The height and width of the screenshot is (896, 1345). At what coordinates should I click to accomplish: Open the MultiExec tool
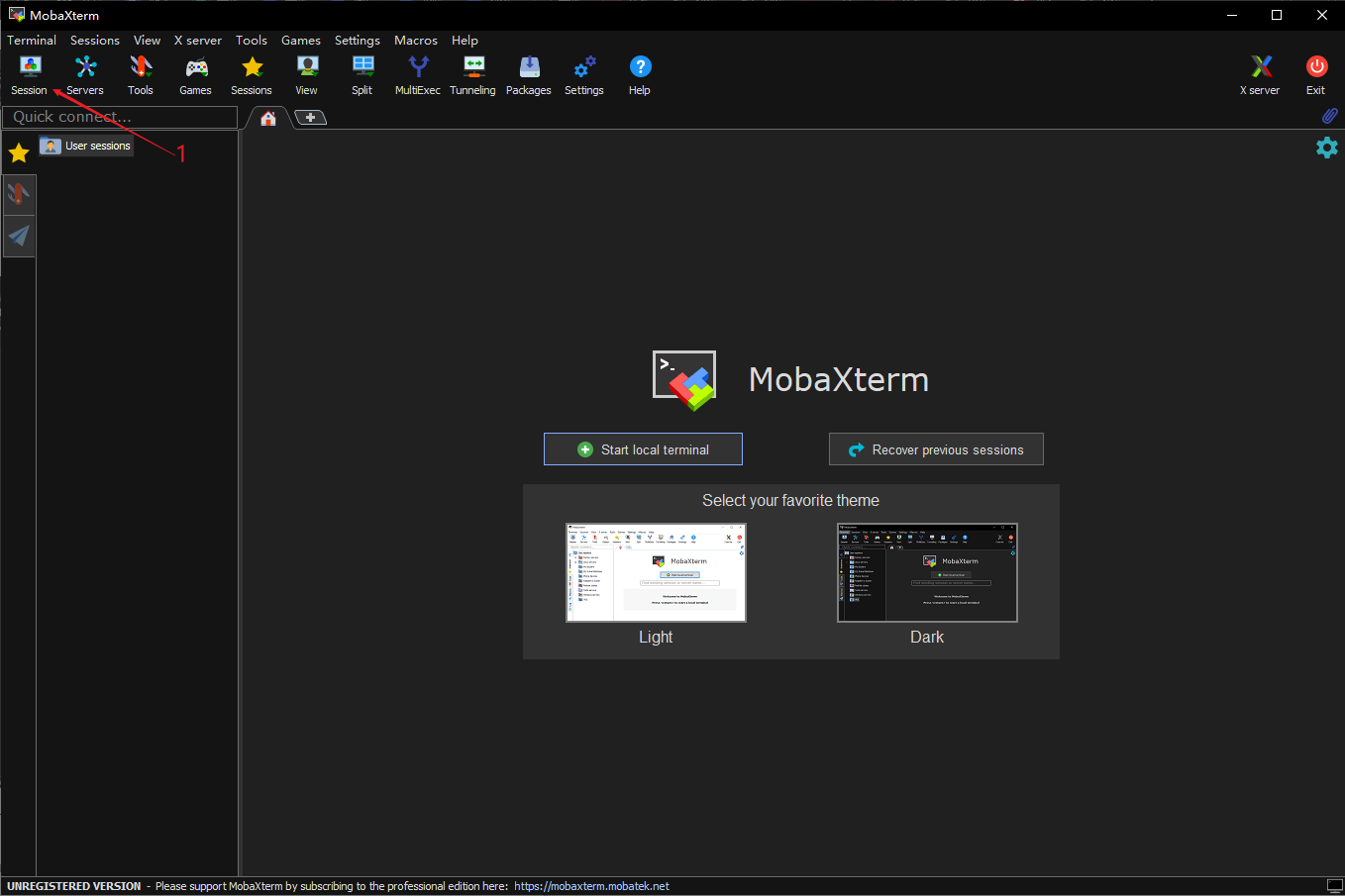[x=418, y=74]
